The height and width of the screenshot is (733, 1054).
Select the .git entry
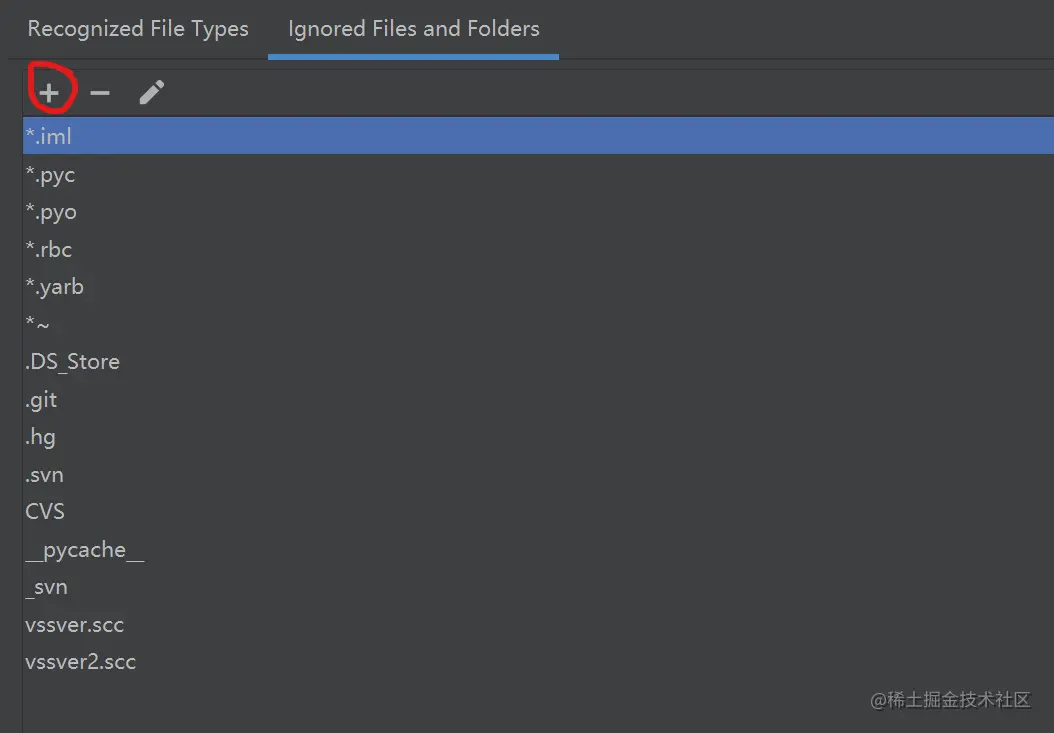pos(538,399)
